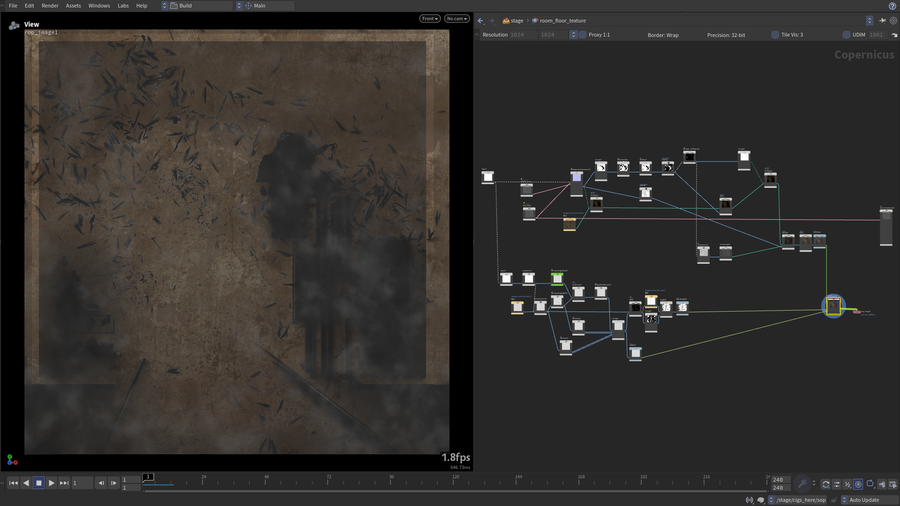Open the Build desktop selector

(197, 6)
